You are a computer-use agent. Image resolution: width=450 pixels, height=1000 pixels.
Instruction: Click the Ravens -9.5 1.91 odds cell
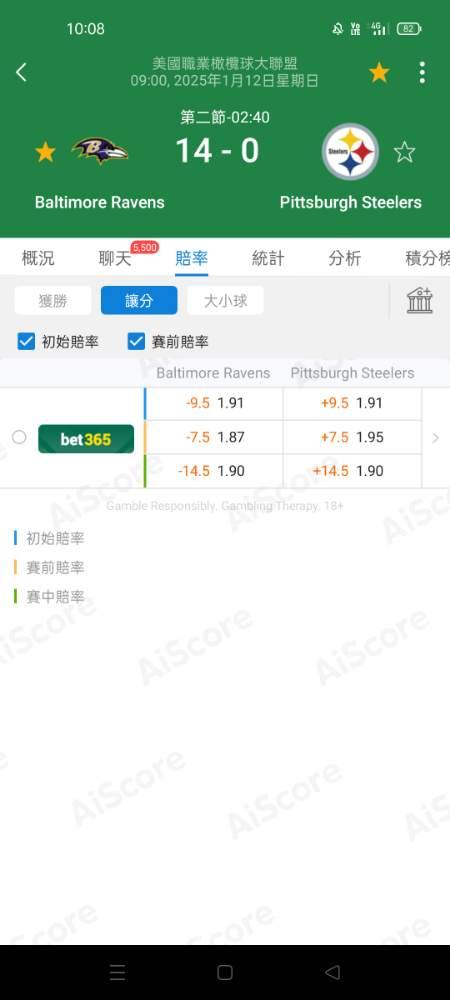point(214,403)
